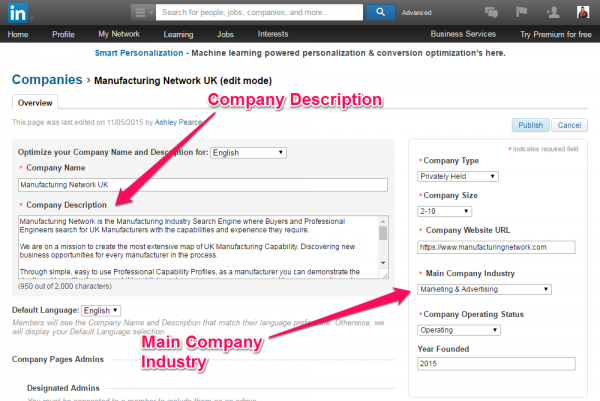
Task: Open the Main Company Industry dropdown
Action: point(484,289)
